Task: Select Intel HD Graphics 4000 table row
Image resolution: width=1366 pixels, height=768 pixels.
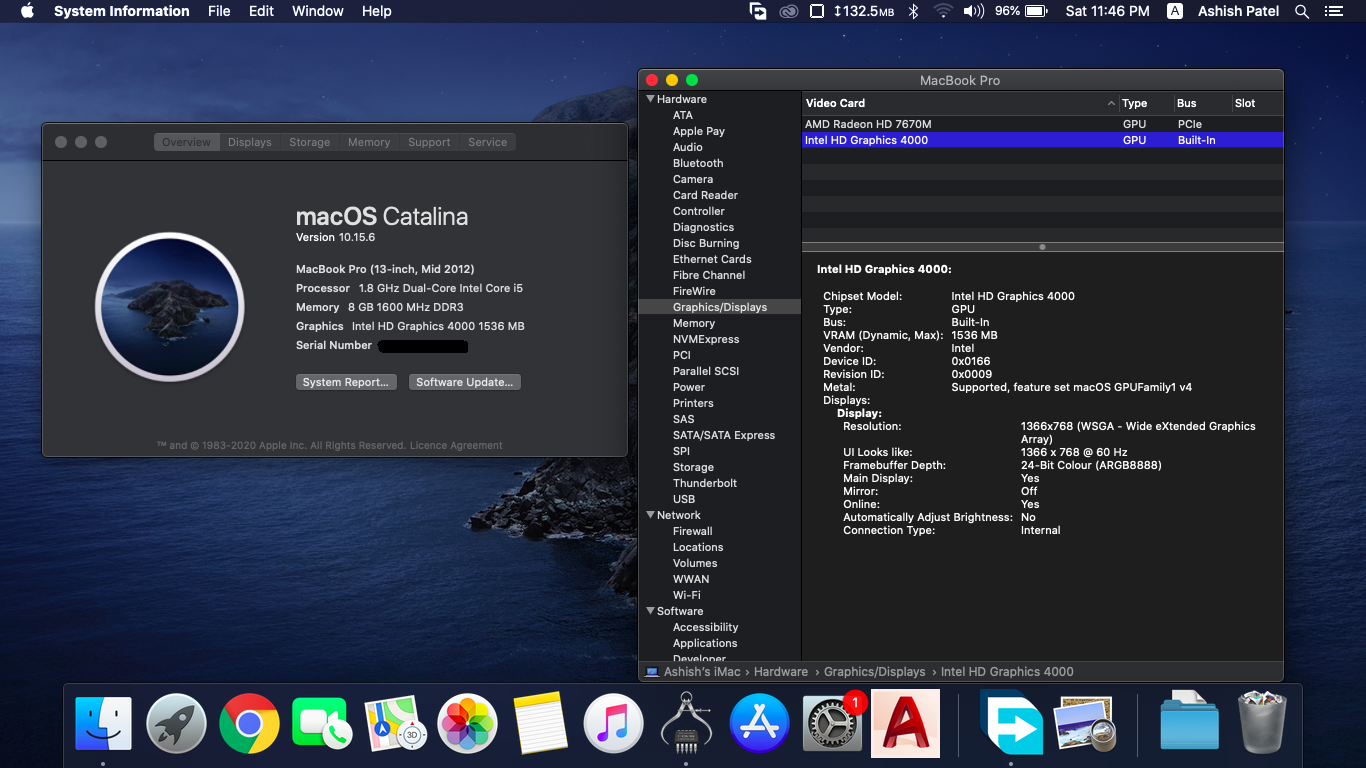Action: [1043, 140]
